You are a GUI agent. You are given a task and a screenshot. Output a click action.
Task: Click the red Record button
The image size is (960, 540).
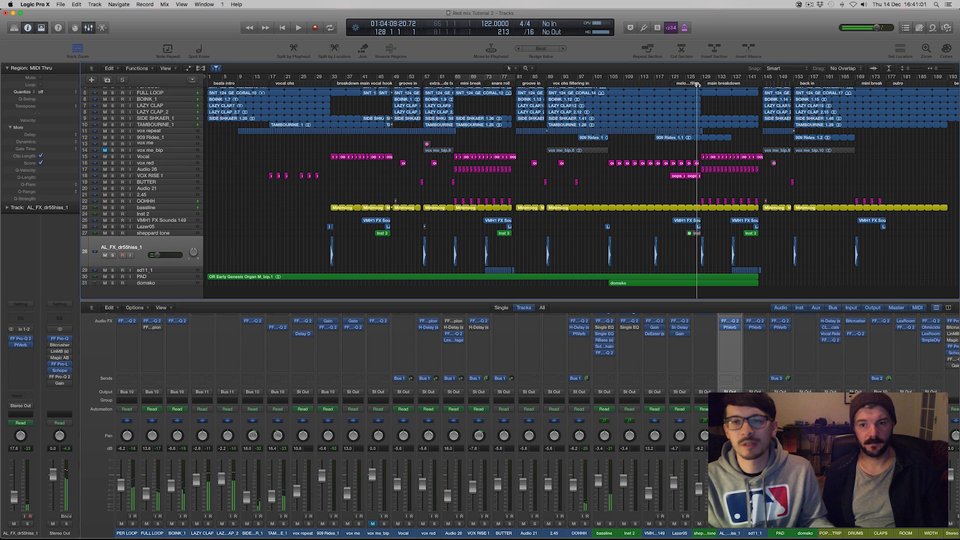tap(315, 28)
